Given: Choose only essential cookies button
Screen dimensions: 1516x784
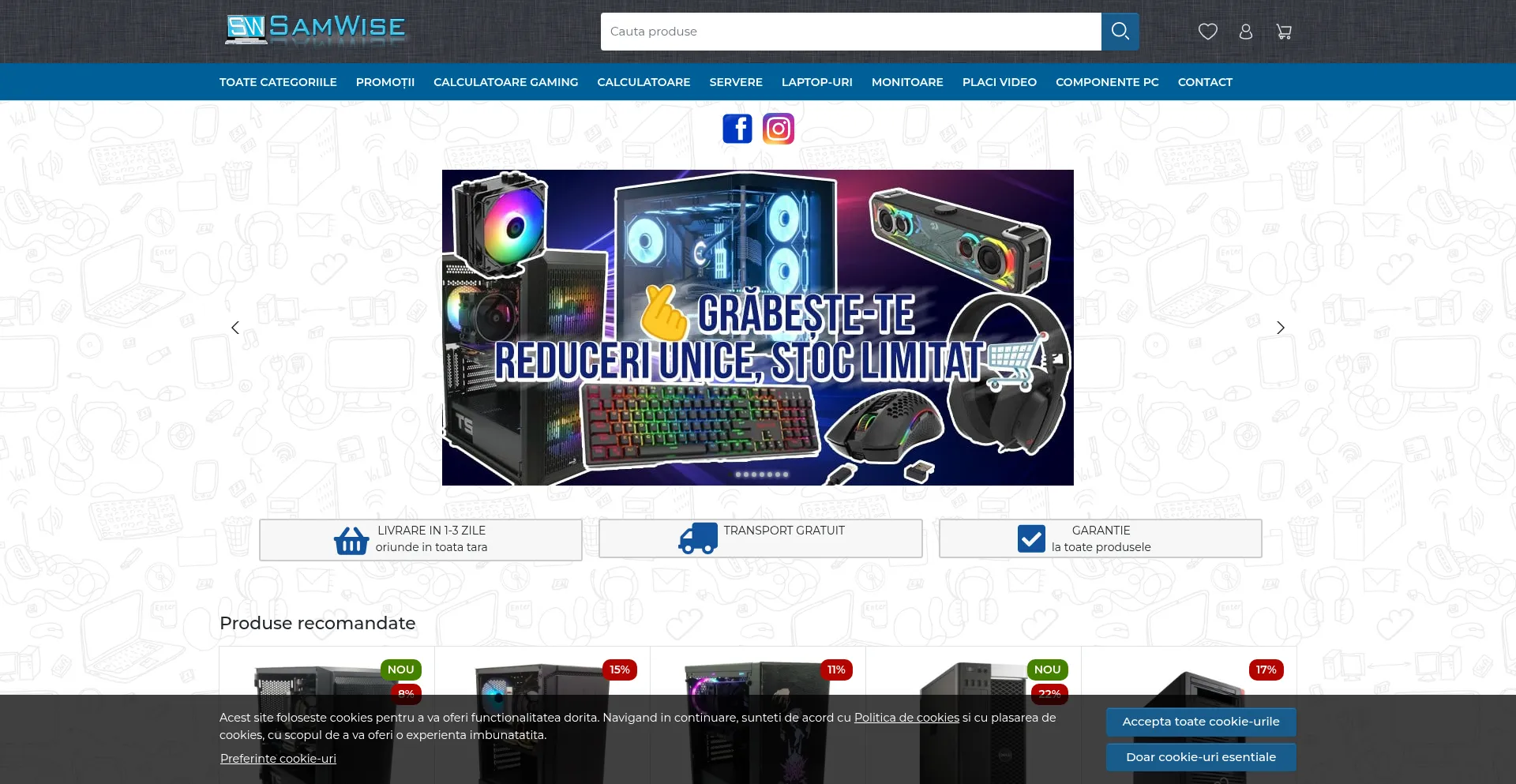Looking at the screenshot, I should coord(1200,757).
